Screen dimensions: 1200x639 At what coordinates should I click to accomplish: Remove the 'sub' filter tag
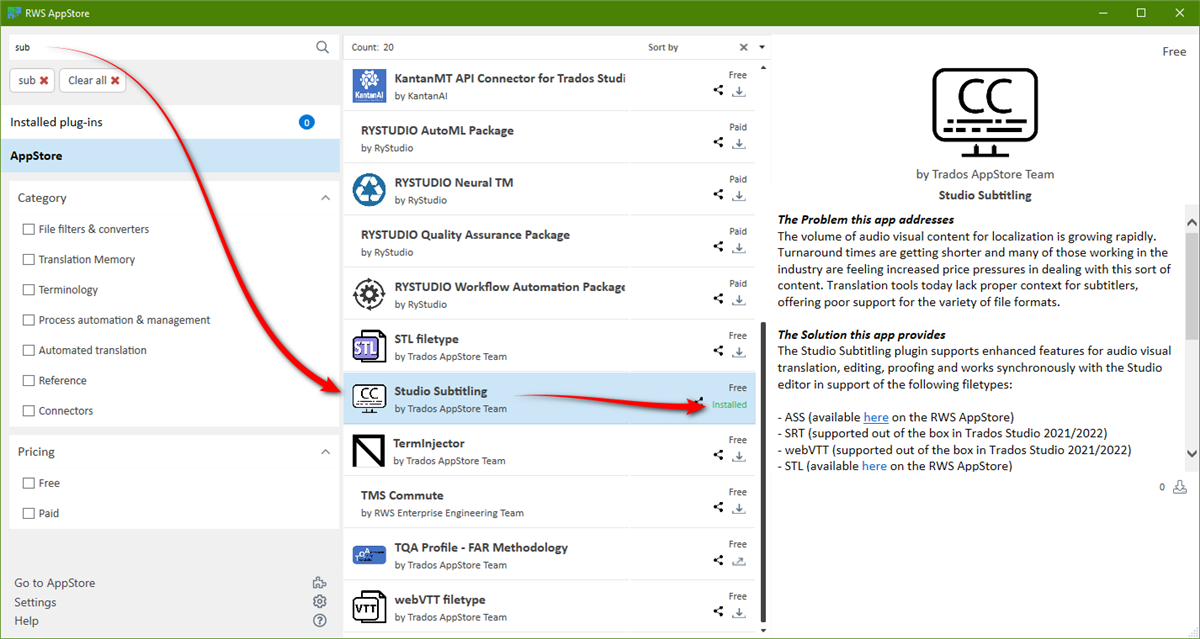[x=43, y=80]
